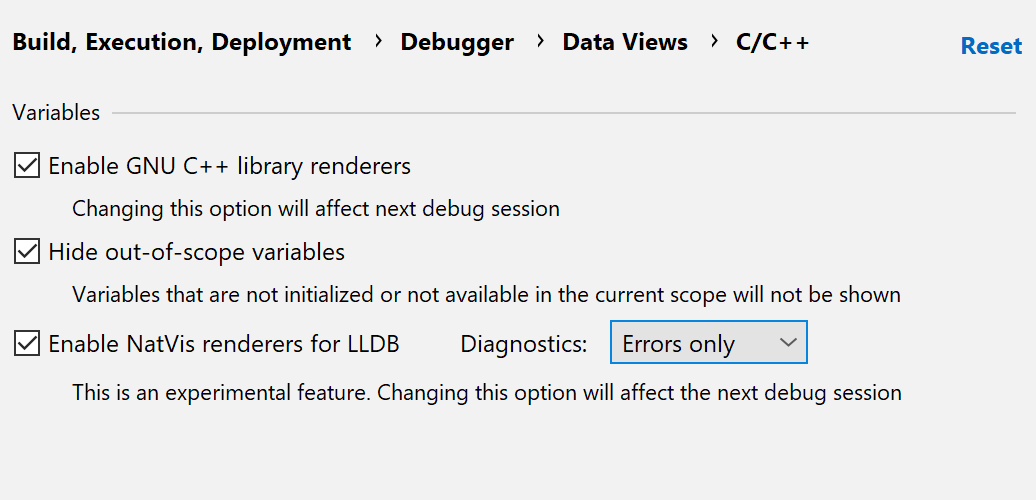1036x500 pixels.
Task: Toggle the Enable GNU C++ library renderers checkbox
Action: (26, 165)
